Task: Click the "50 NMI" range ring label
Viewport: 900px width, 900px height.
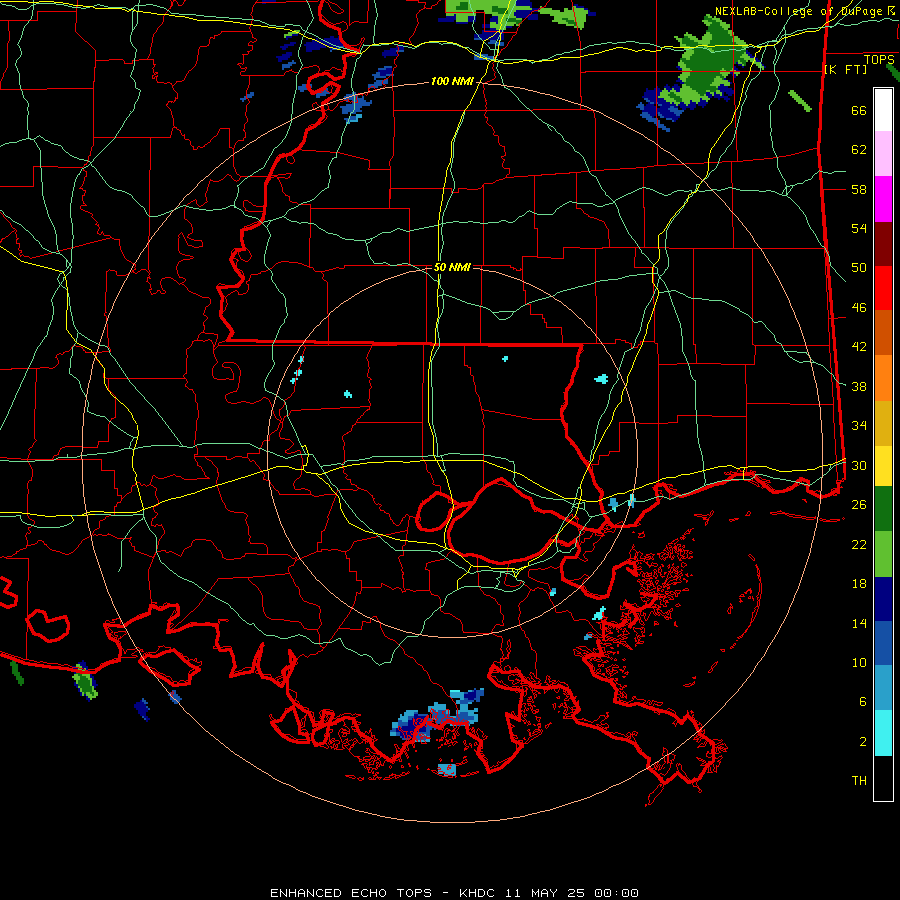Action: click(x=452, y=267)
